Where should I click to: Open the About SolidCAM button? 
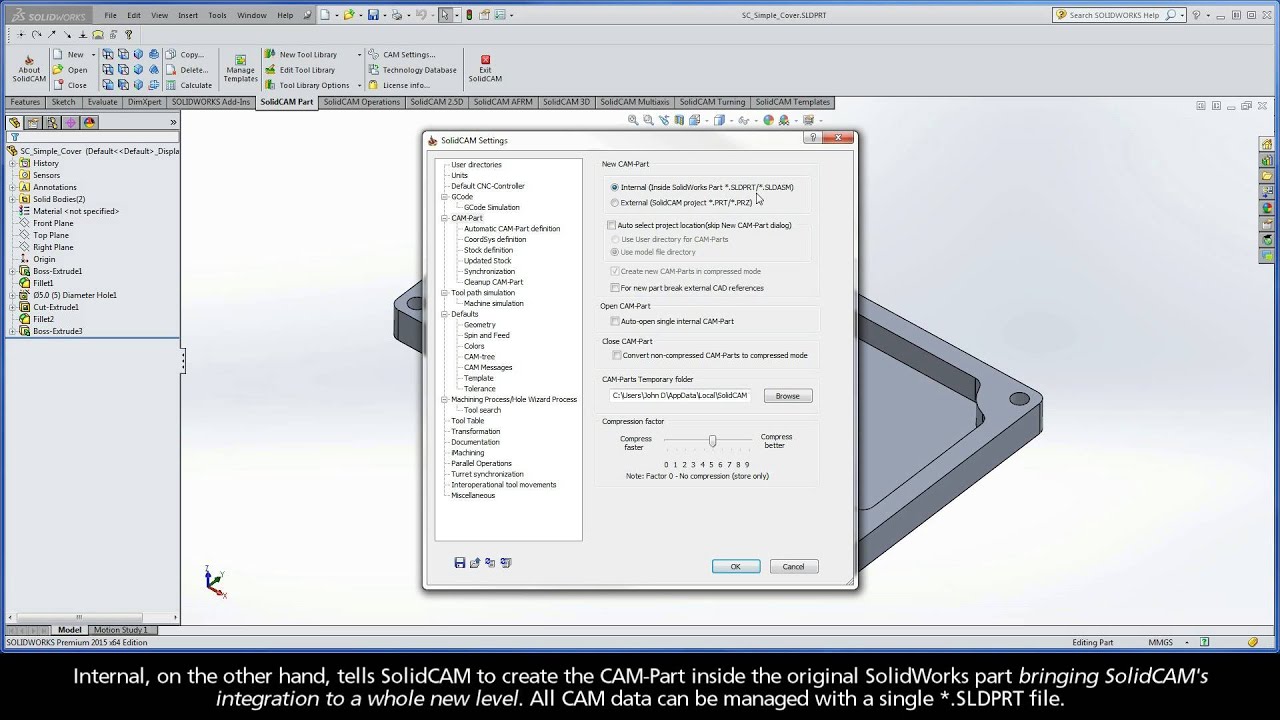(29, 69)
